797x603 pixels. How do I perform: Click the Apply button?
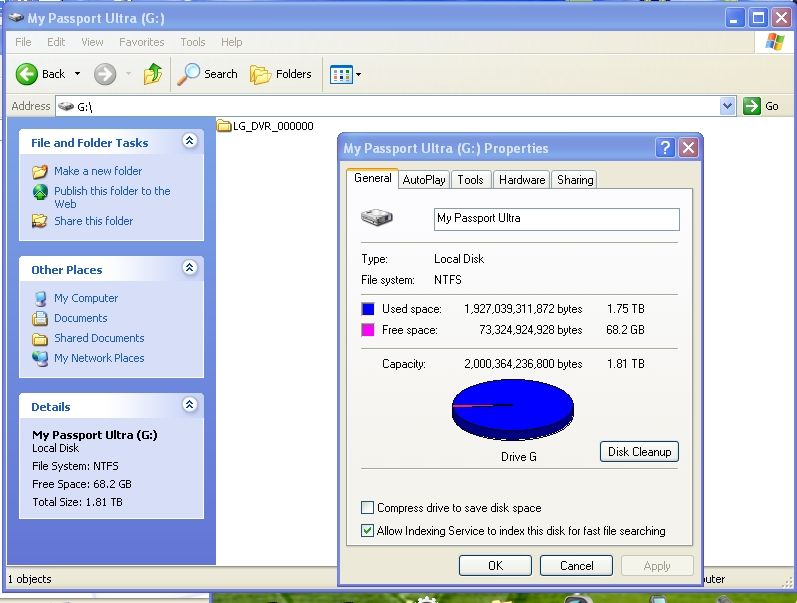[x=657, y=565]
